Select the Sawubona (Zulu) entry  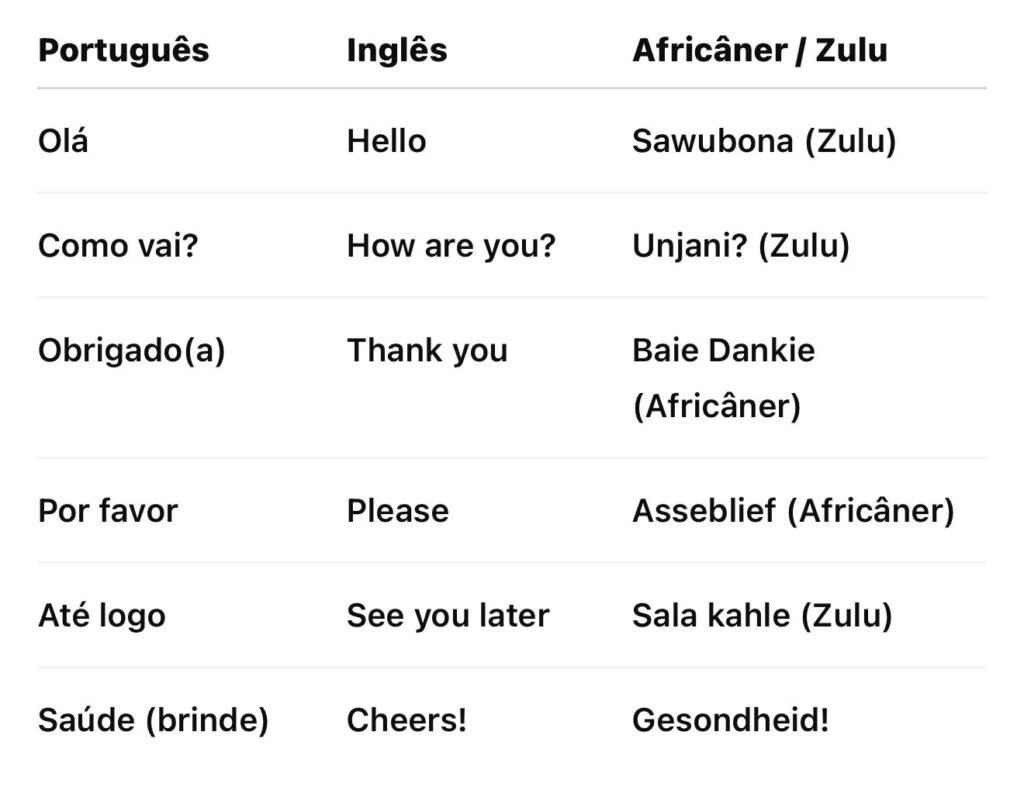(763, 141)
